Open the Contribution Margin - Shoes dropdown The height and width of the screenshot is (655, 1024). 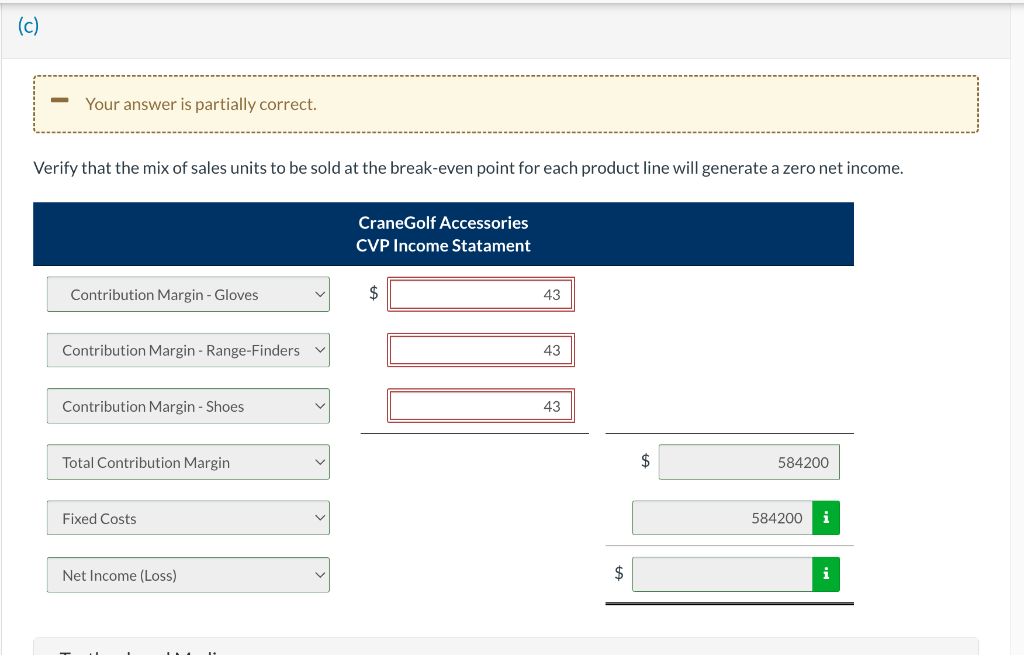click(188, 406)
